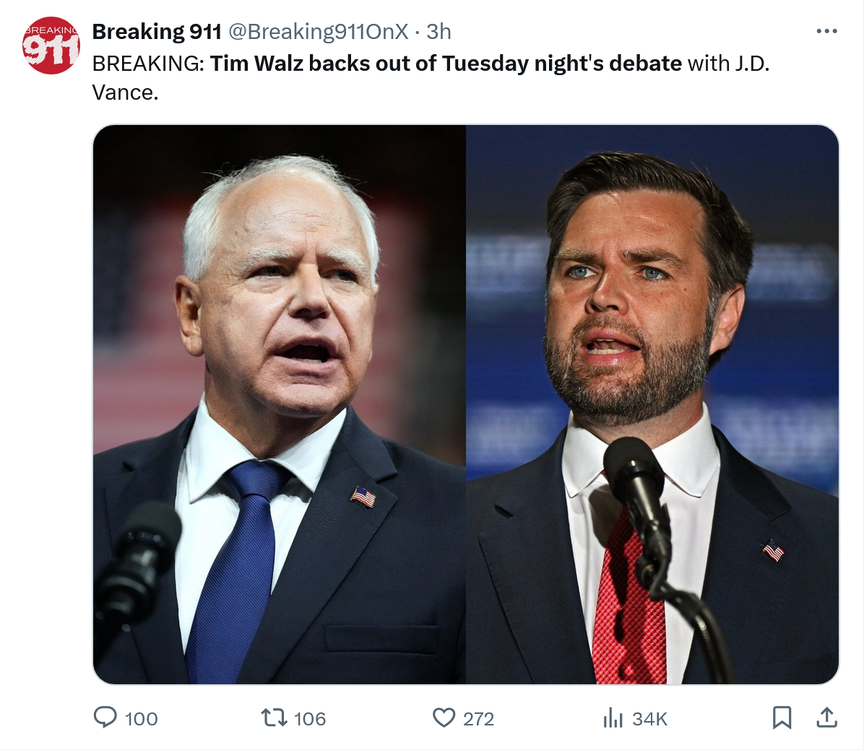Click the 272 likes count

tap(478, 718)
